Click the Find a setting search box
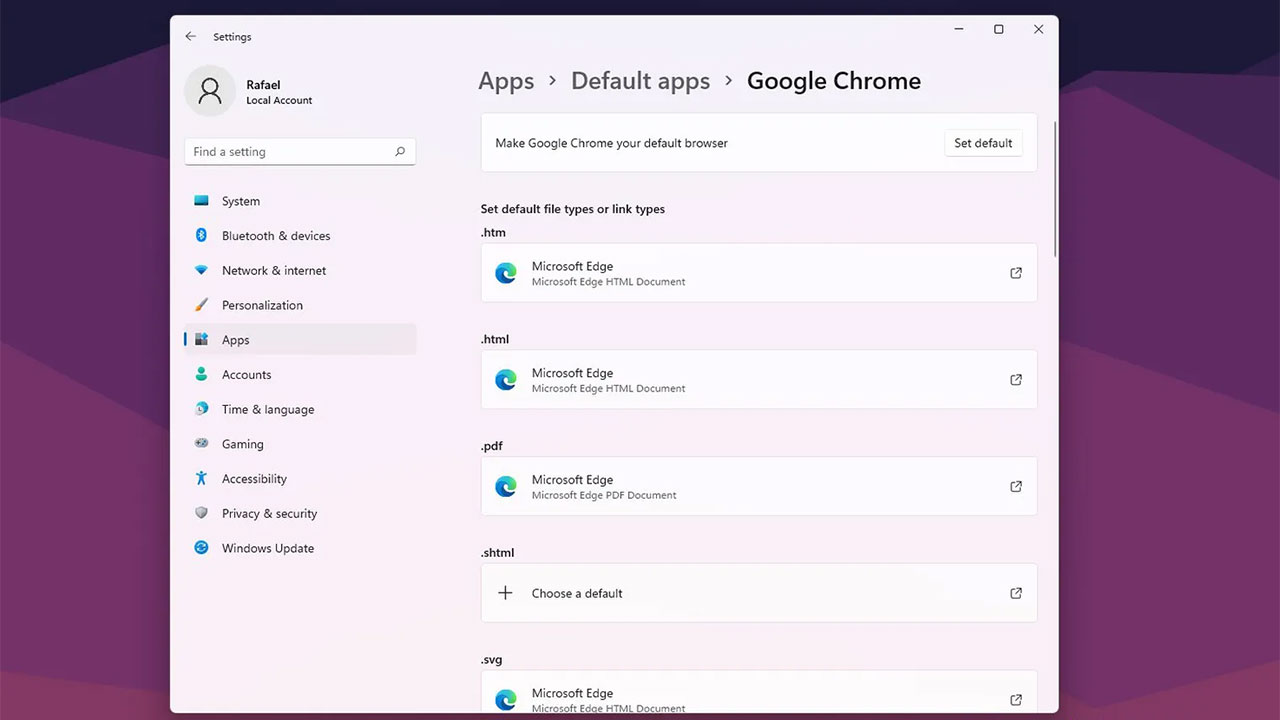Viewport: 1280px width, 720px height. (300, 152)
